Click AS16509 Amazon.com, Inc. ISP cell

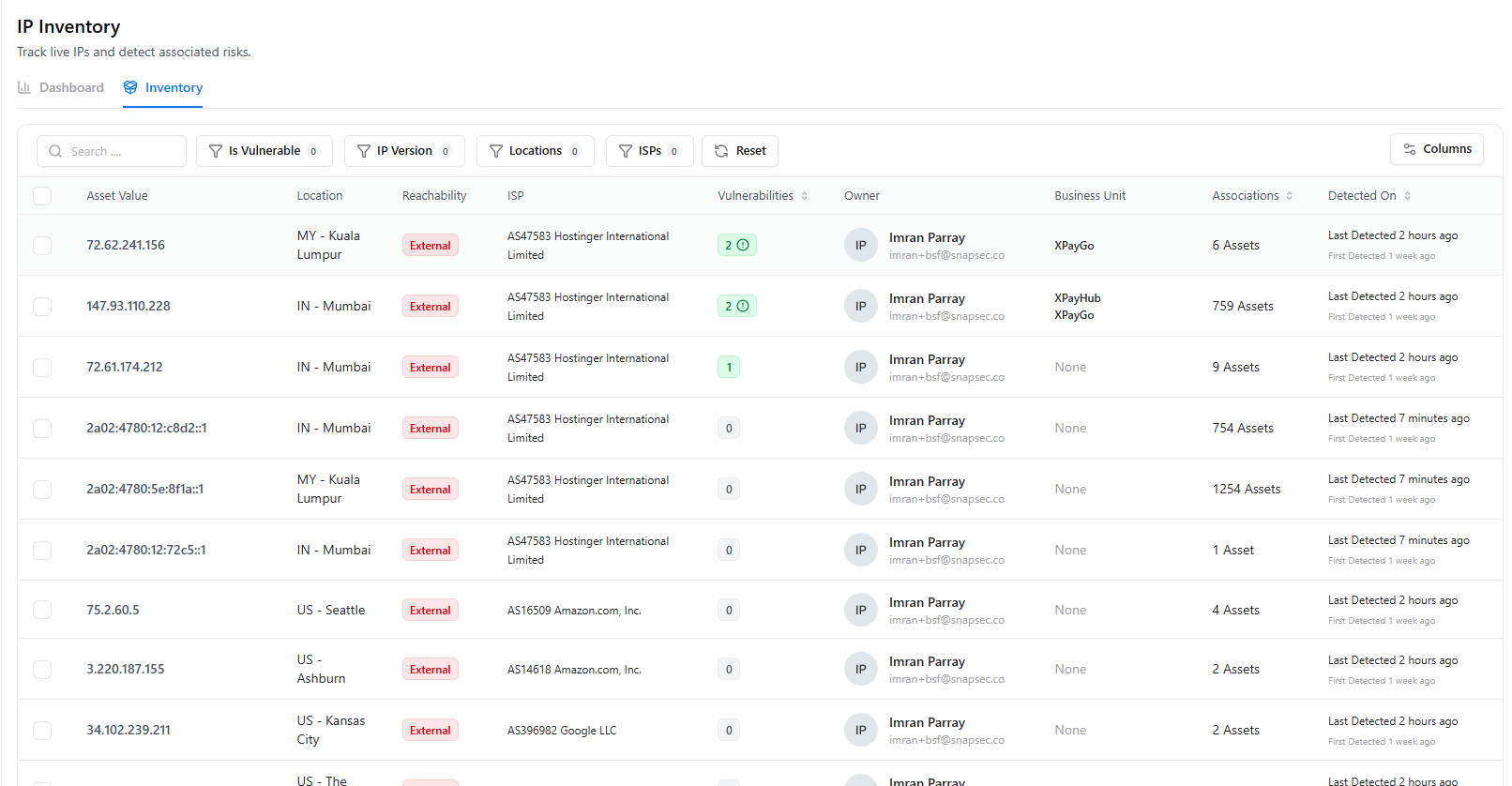pyautogui.click(x=574, y=610)
